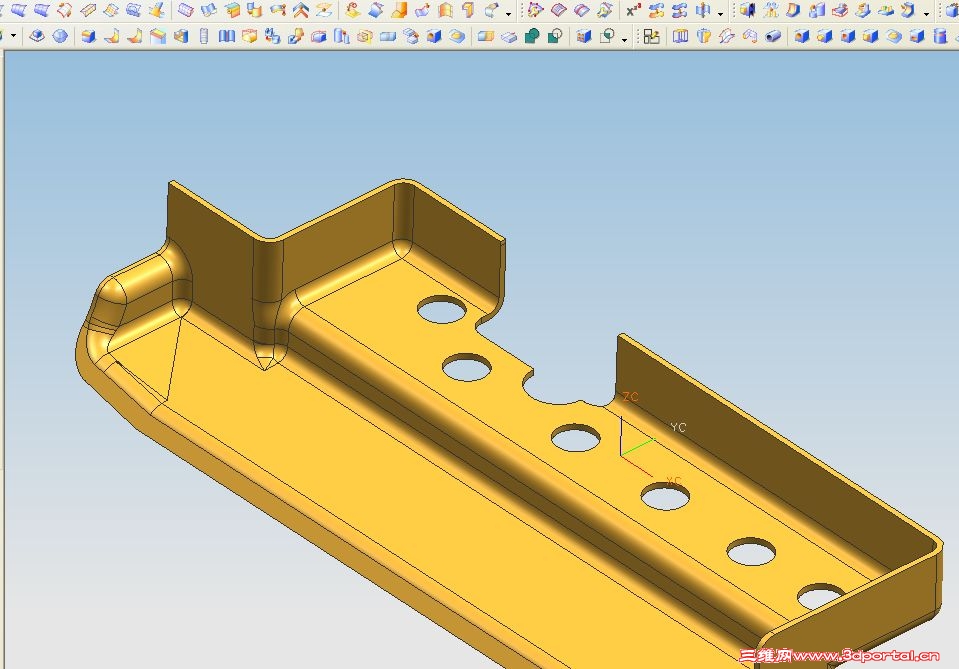Open dropdown arrow after Intersect icon
The height and width of the screenshot is (669, 959).
pos(624,40)
